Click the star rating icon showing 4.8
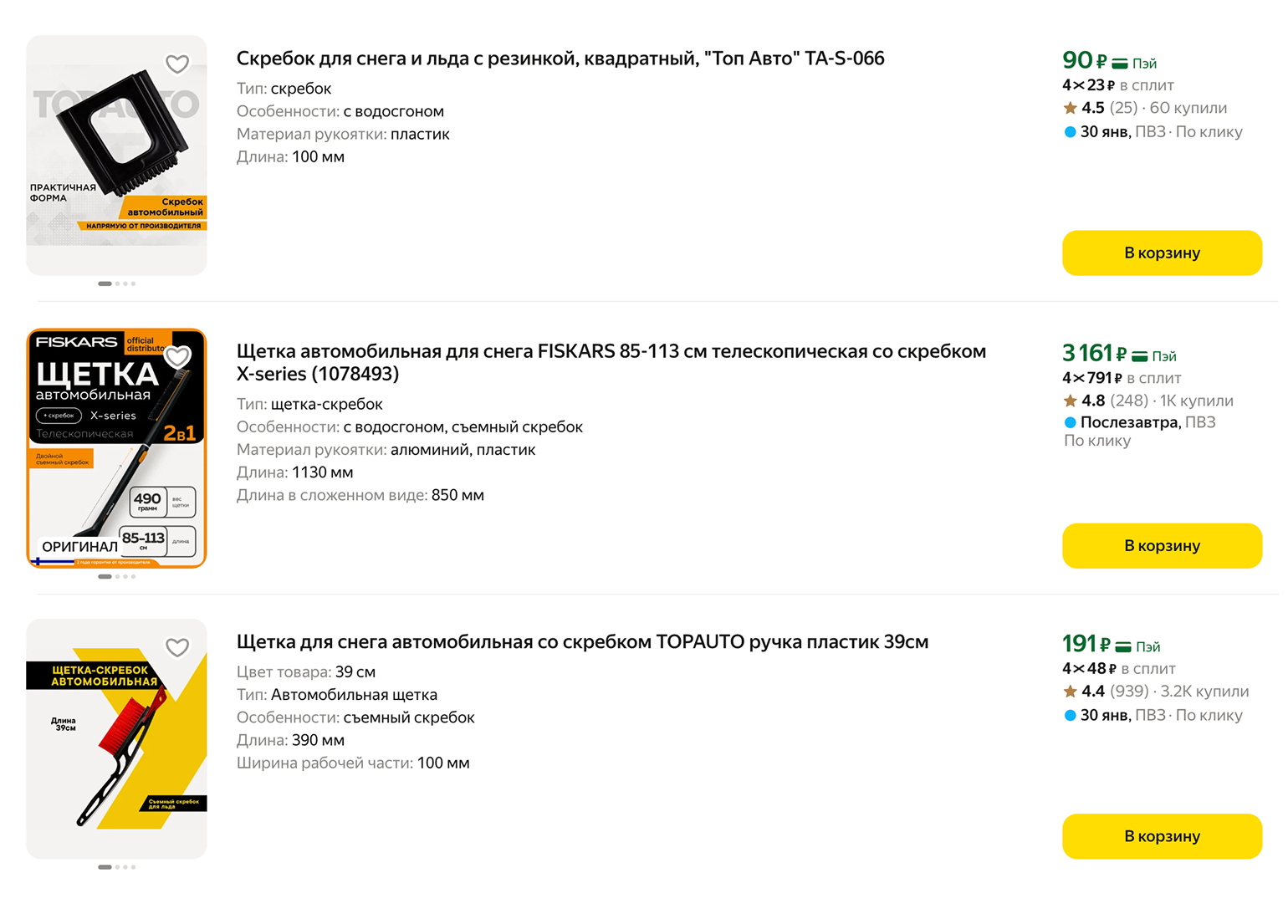Image resolution: width=1288 pixels, height=924 pixels. tap(1069, 401)
